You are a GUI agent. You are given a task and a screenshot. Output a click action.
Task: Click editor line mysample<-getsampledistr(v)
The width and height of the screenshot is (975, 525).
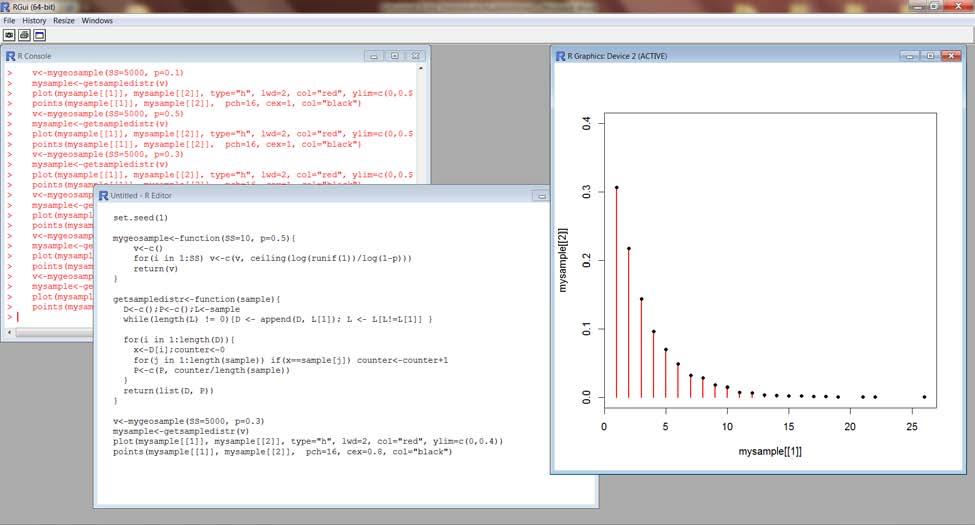[181, 431]
